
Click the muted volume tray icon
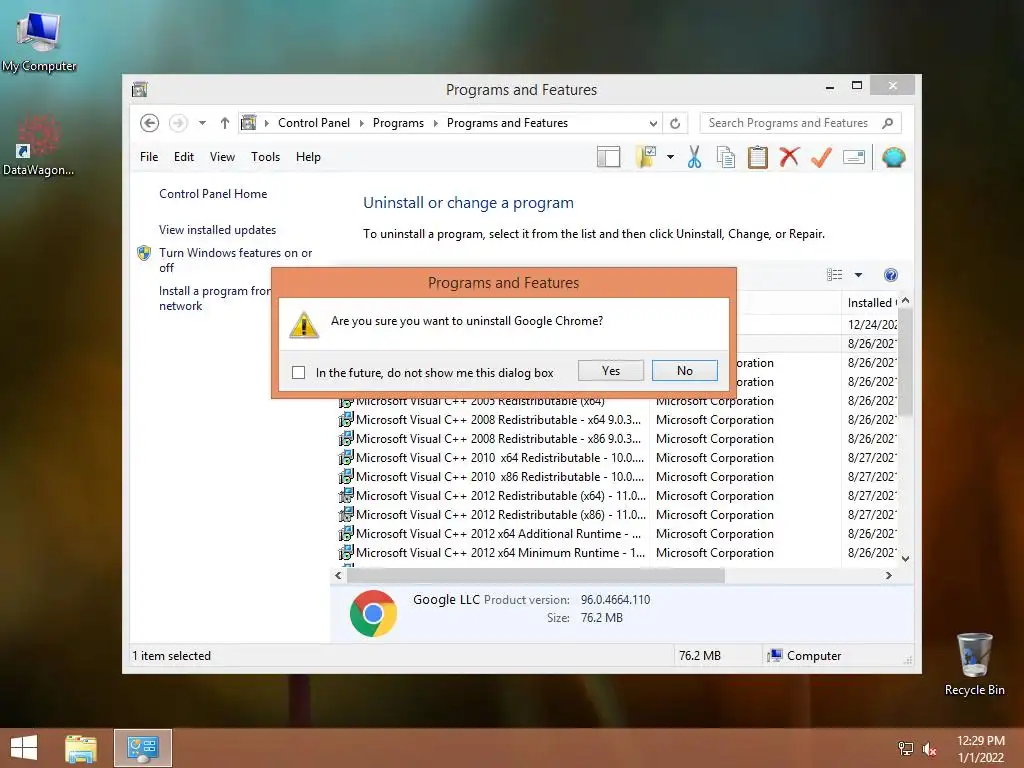tap(929, 748)
